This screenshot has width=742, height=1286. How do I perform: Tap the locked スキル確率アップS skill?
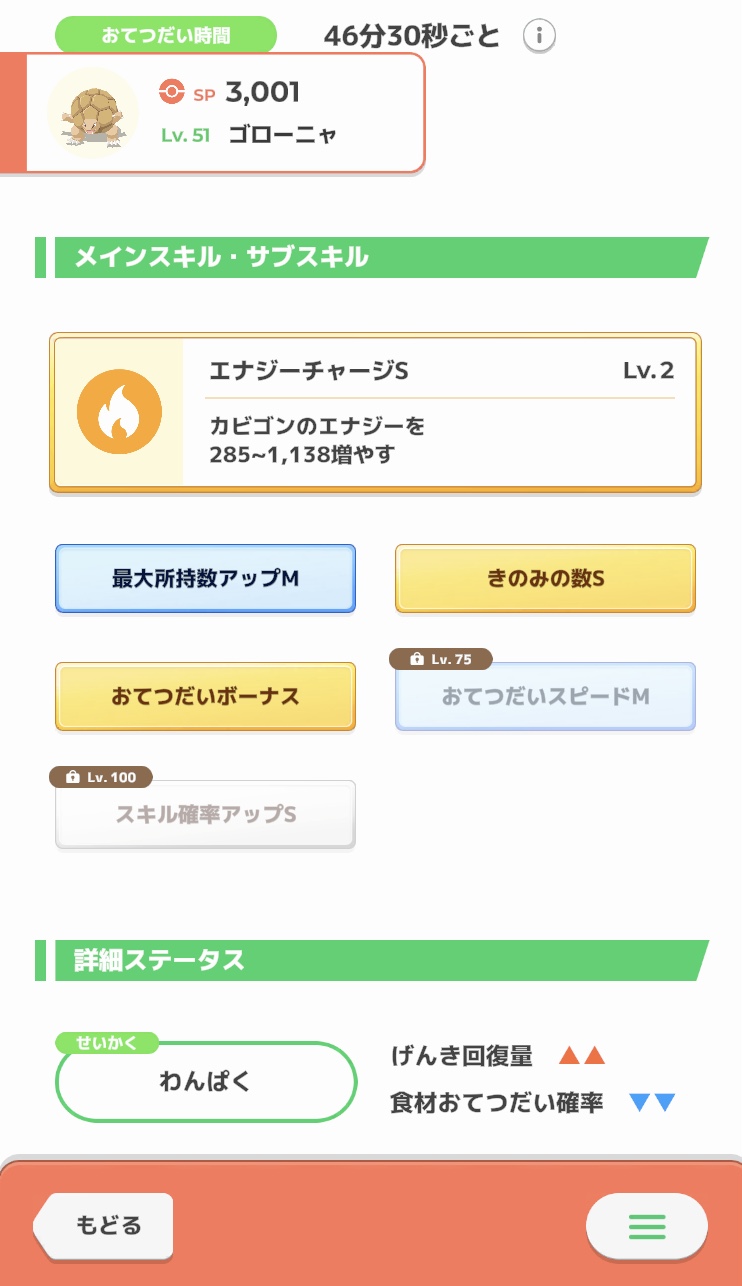205,815
